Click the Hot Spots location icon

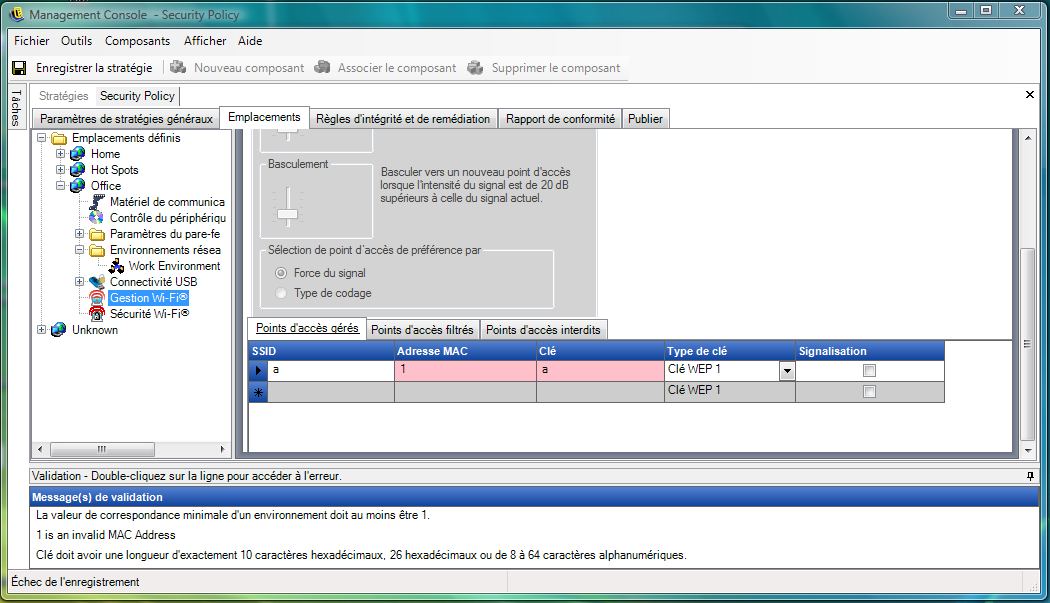point(78,170)
